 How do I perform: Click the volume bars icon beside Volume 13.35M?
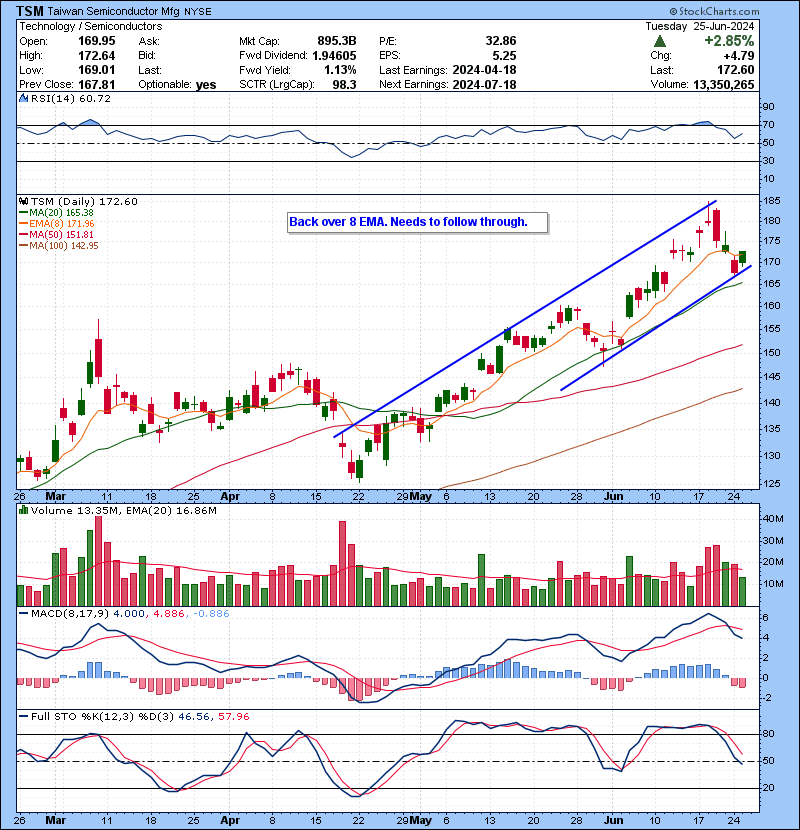[23, 510]
